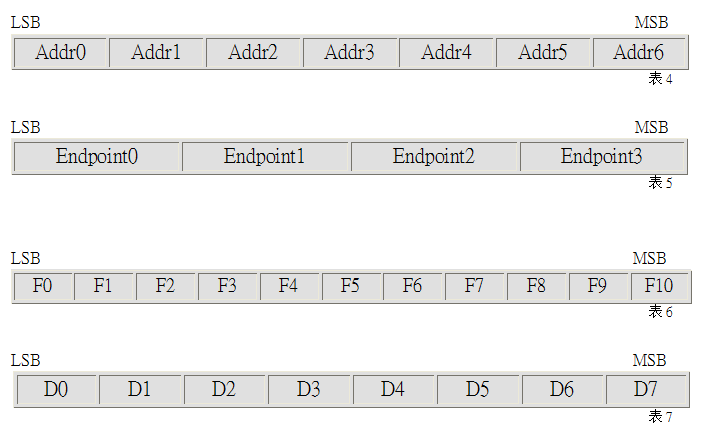
Task: Select the D7 cell
Action: [x=647, y=389]
